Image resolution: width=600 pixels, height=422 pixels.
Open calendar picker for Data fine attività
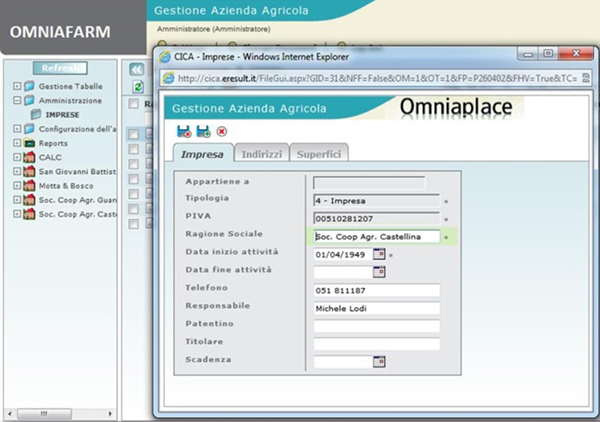(x=379, y=271)
